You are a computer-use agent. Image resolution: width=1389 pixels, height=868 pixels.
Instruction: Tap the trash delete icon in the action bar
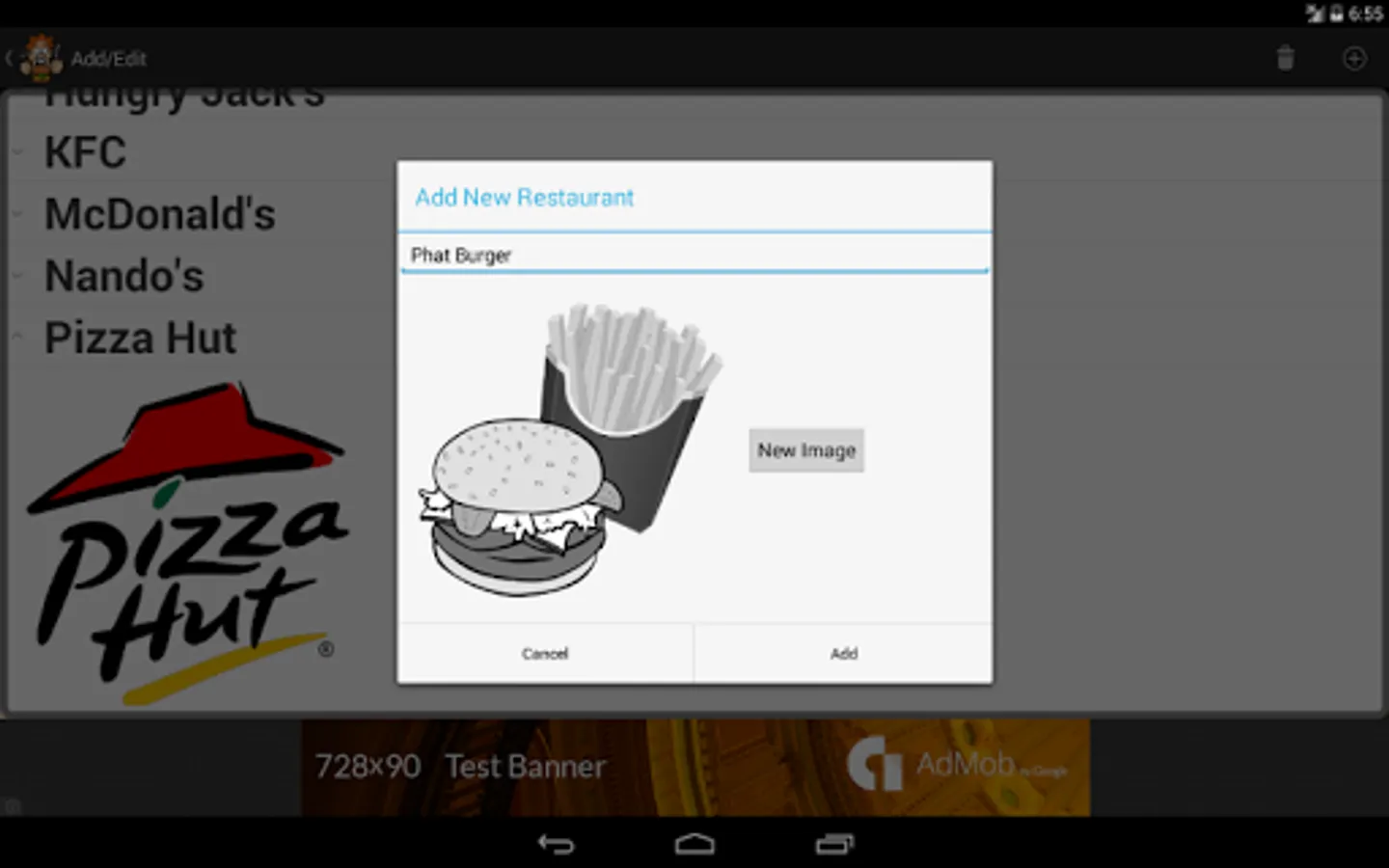click(1285, 58)
